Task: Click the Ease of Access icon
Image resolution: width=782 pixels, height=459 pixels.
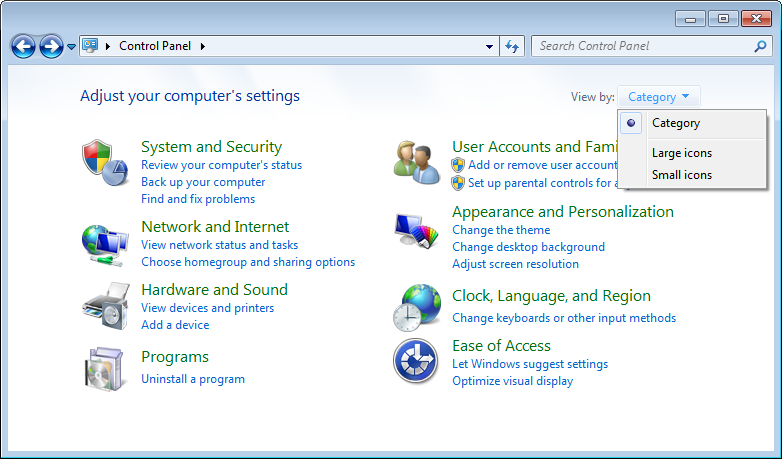Action: (x=415, y=360)
